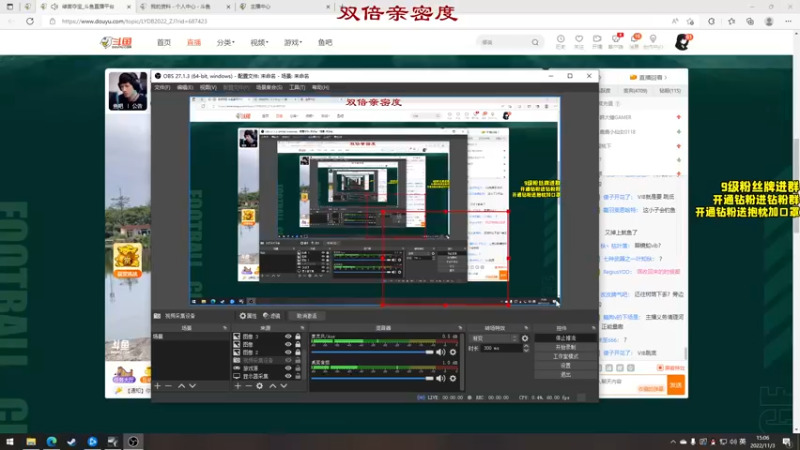This screenshot has height=450, width=800.
Task: Open source properties gear below the Sources list
Action: click(260, 386)
